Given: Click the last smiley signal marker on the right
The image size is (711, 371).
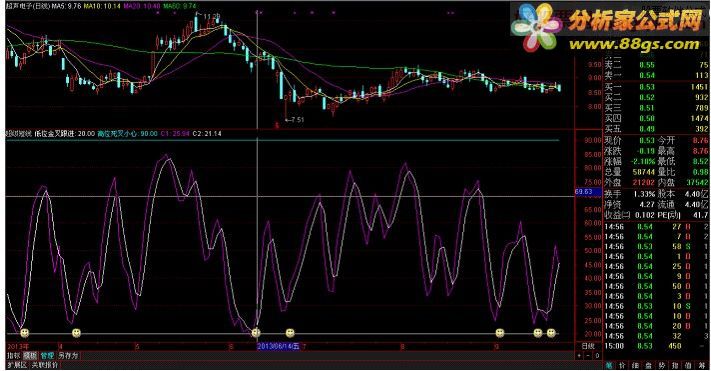Looking at the screenshot, I should (551, 333).
